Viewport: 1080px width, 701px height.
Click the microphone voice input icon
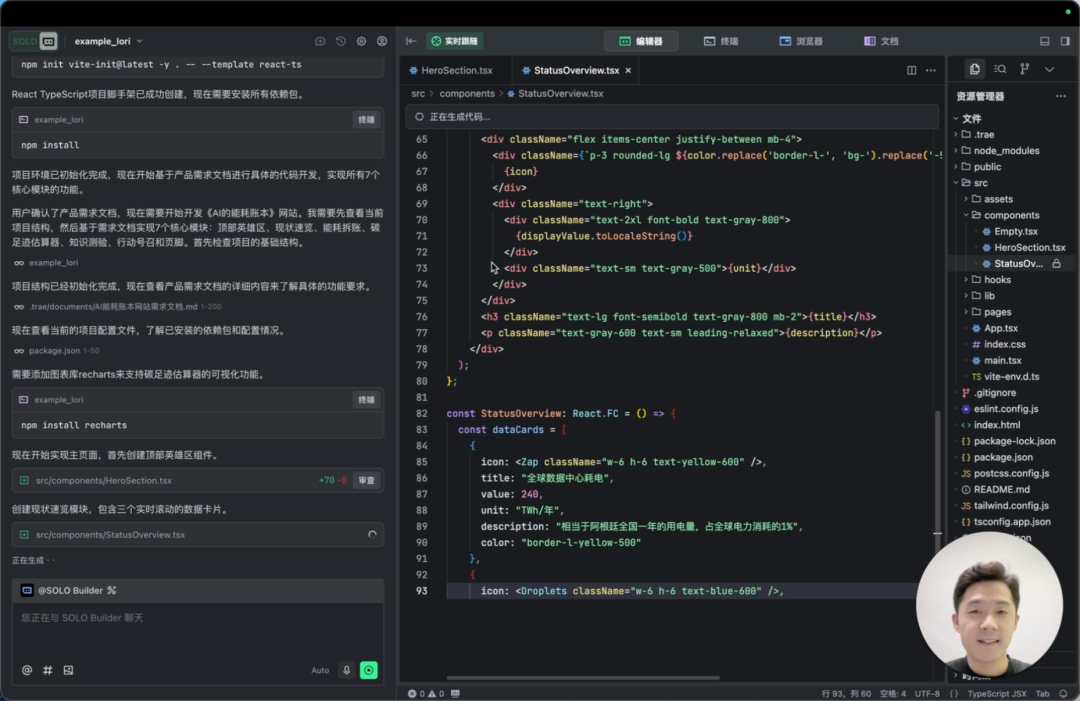[347, 670]
